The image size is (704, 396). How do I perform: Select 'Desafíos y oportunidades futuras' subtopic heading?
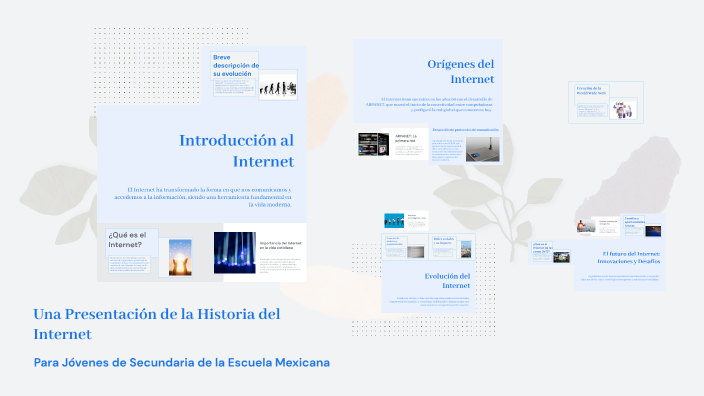tap(634, 222)
